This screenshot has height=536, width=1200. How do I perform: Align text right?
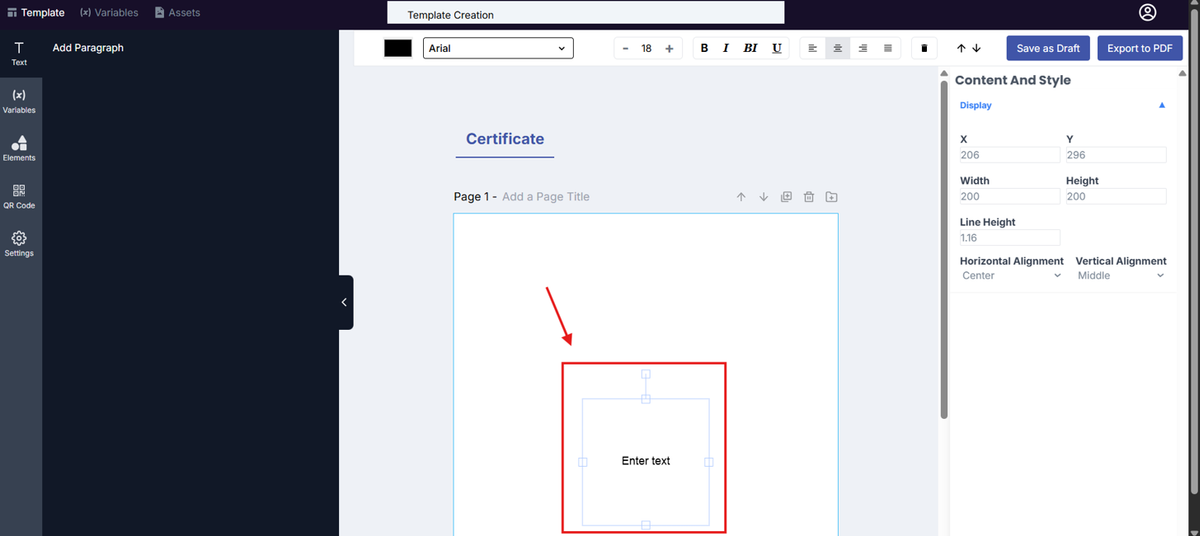coord(862,48)
